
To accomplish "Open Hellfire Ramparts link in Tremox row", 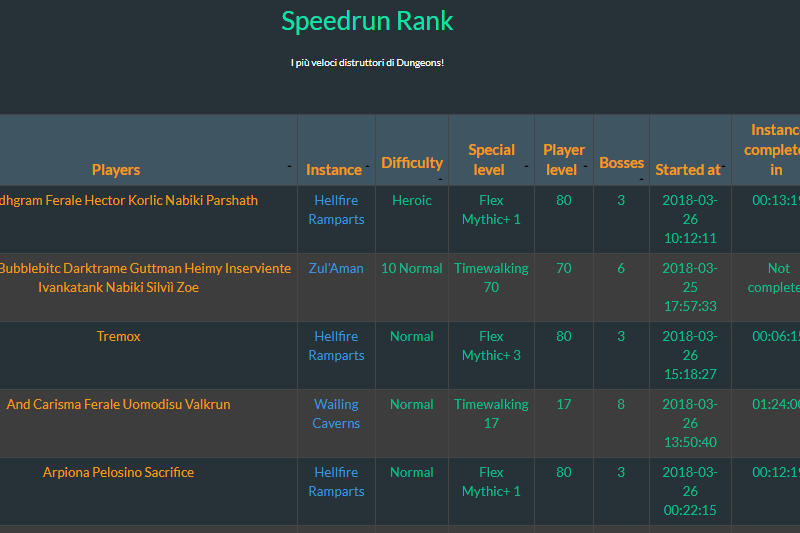I will [336, 346].
